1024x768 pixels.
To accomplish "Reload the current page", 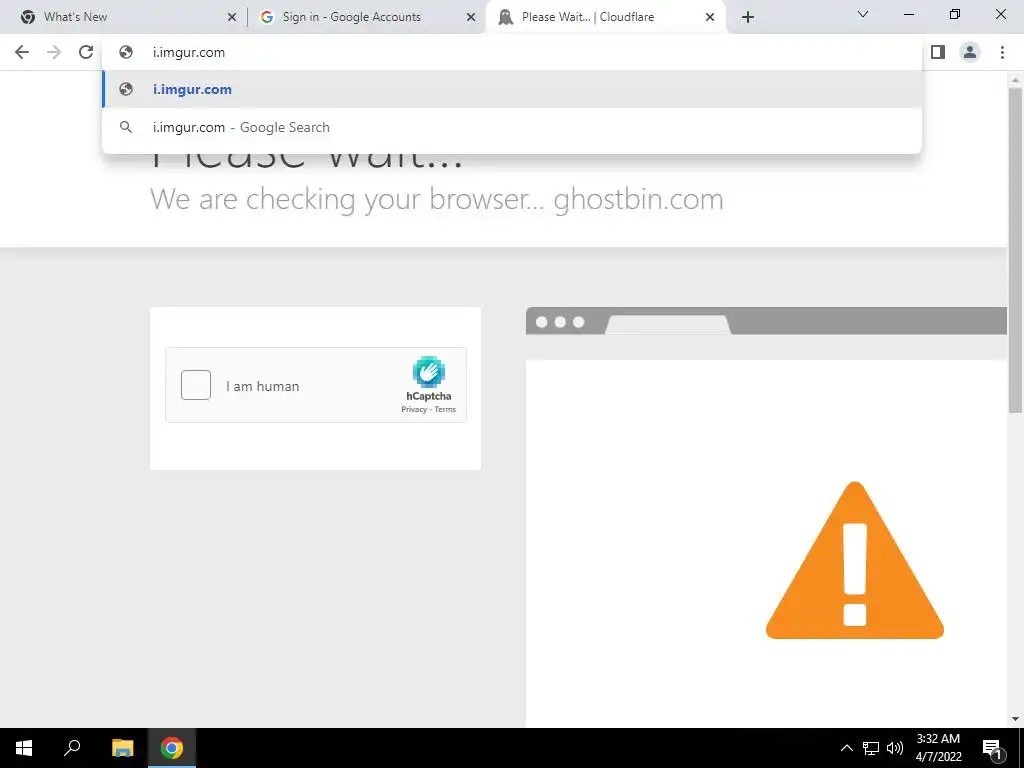I will tap(86, 52).
